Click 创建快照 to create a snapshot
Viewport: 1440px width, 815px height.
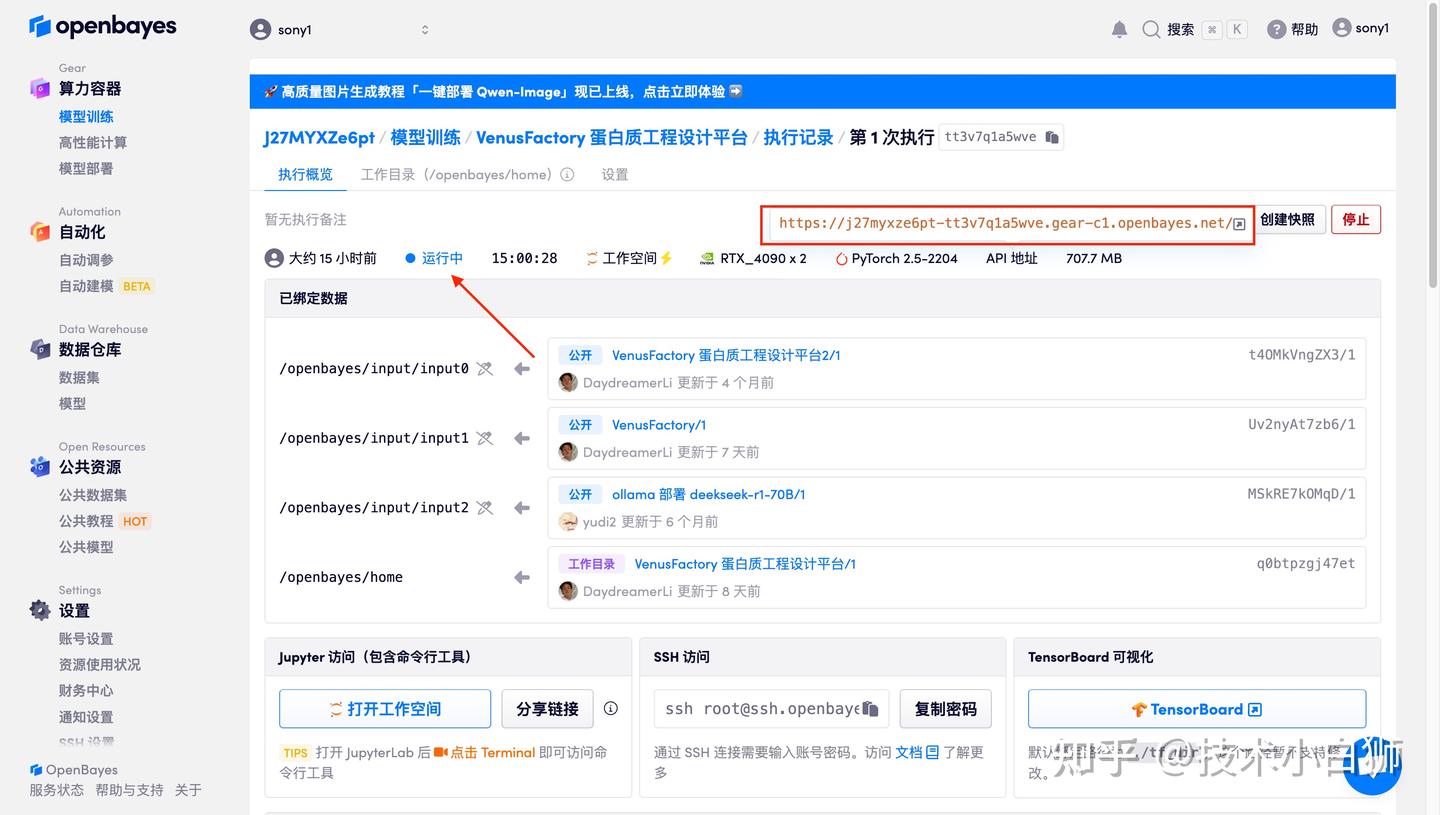point(1290,222)
